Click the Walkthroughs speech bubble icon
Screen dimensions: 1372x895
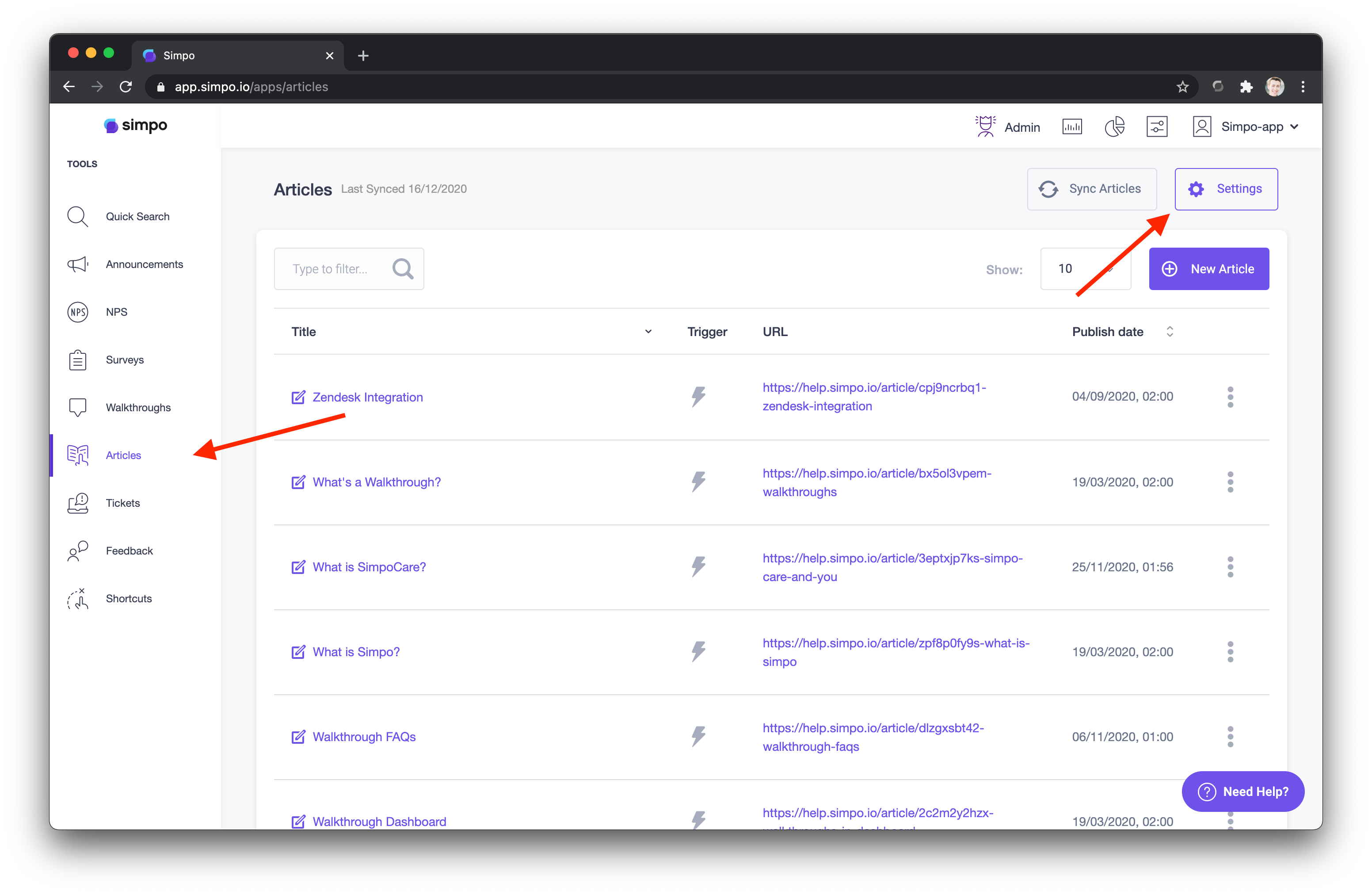[x=77, y=408]
